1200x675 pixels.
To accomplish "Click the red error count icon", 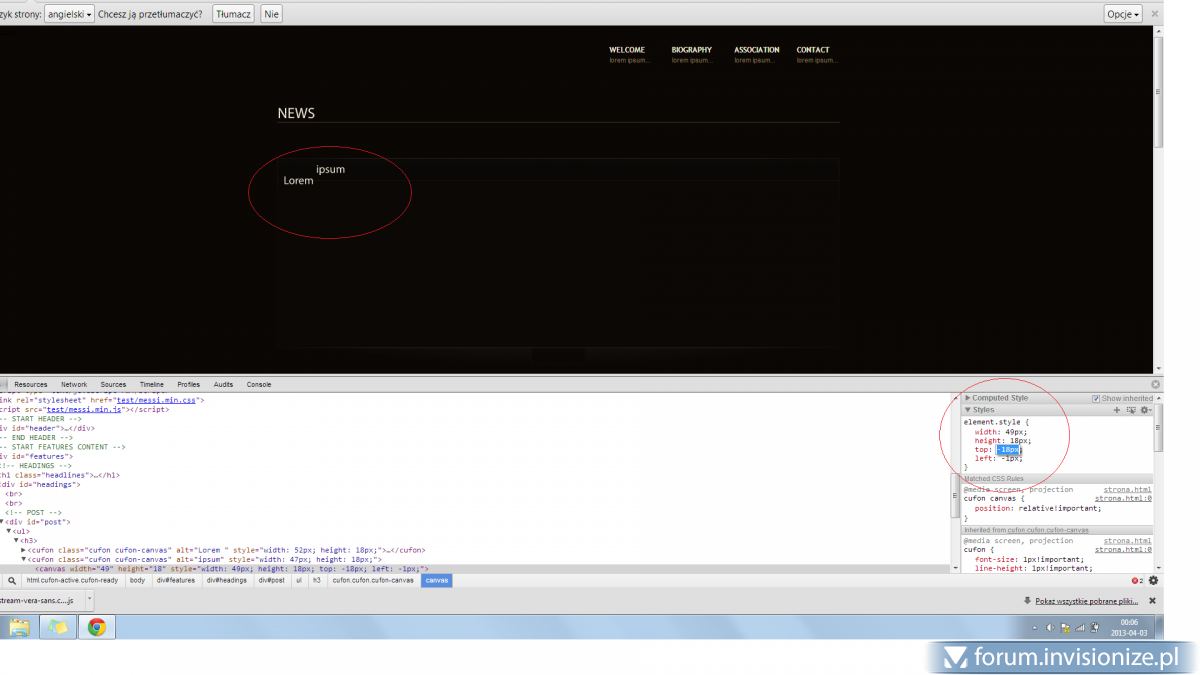I will click(x=1136, y=580).
